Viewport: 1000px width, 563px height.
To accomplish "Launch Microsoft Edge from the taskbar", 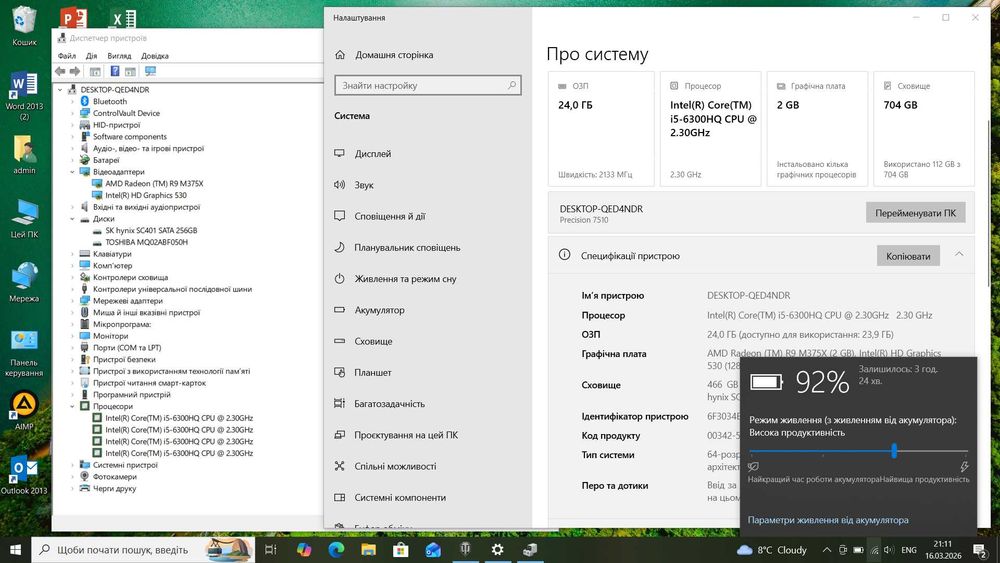I will (336, 550).
